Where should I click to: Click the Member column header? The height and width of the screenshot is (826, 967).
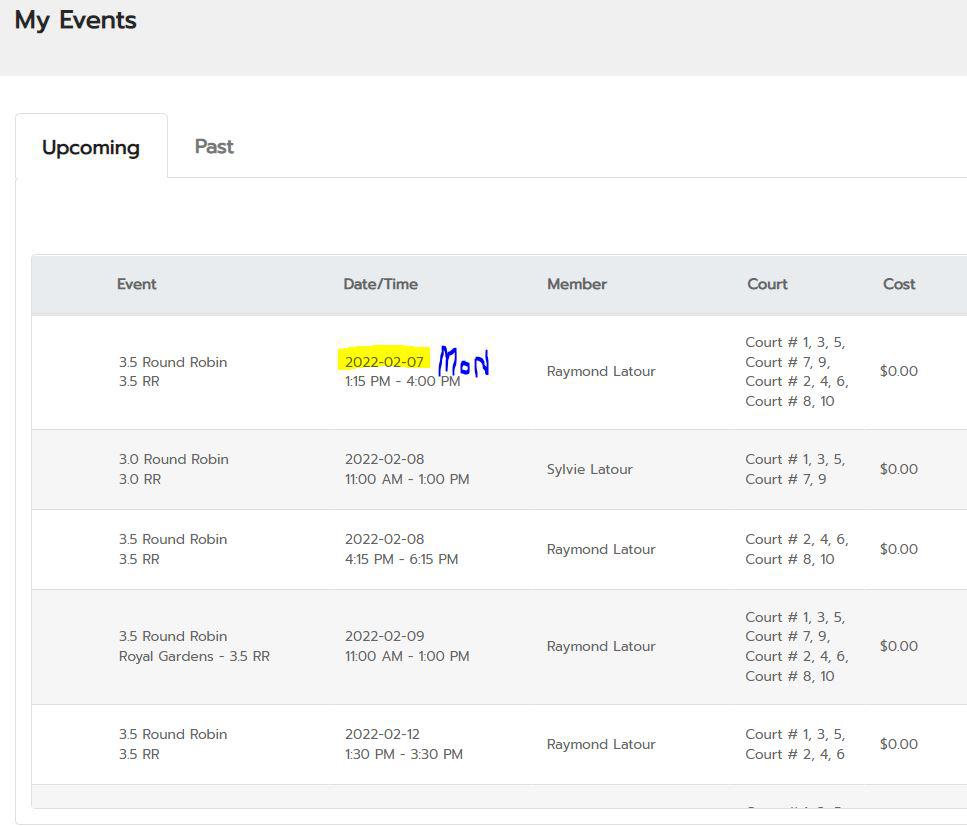tap(576, 284)
